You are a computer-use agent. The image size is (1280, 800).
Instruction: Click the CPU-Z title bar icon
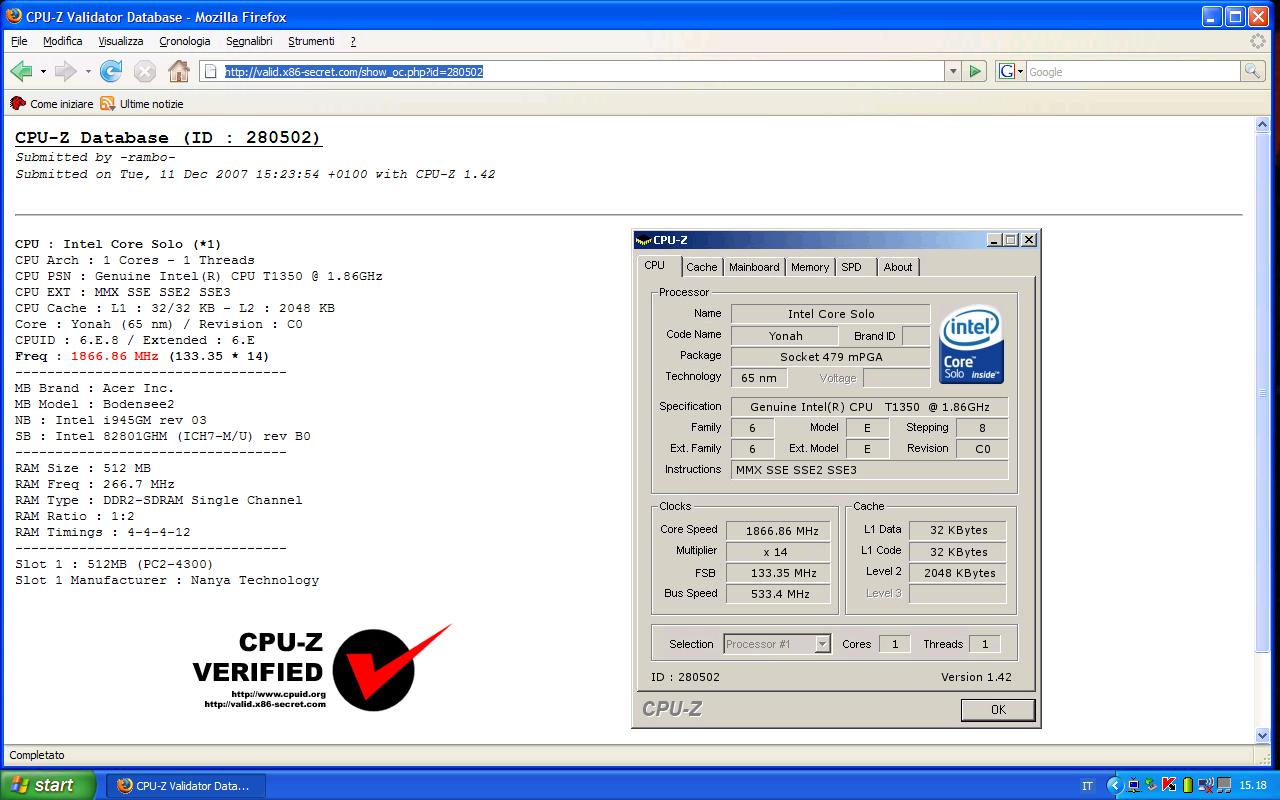click(645, 240)
